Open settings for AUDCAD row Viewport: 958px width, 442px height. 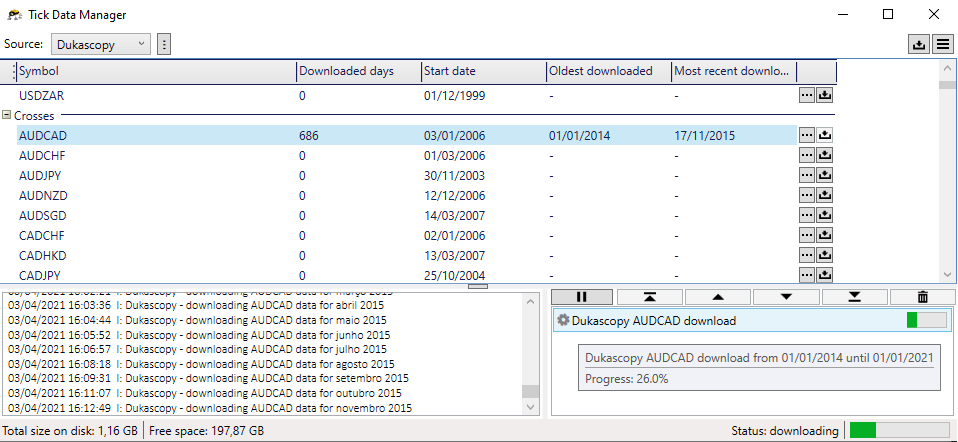tap(807, 135)
